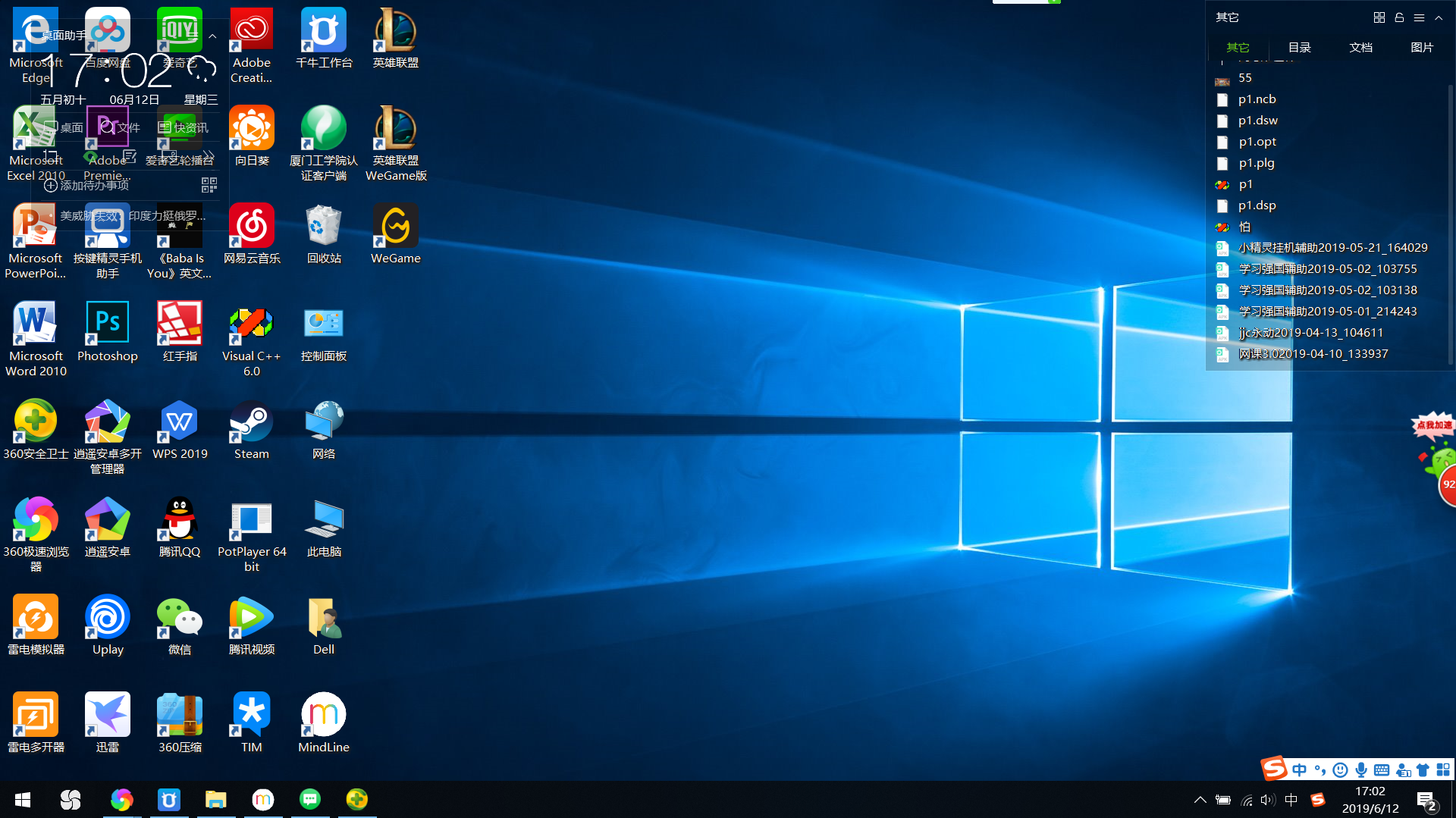Viewport: 1456px width, 818px height.
Task: Open 网易云音乐 desktop icon
Action: pyautogui.click(x=252, y=234)
